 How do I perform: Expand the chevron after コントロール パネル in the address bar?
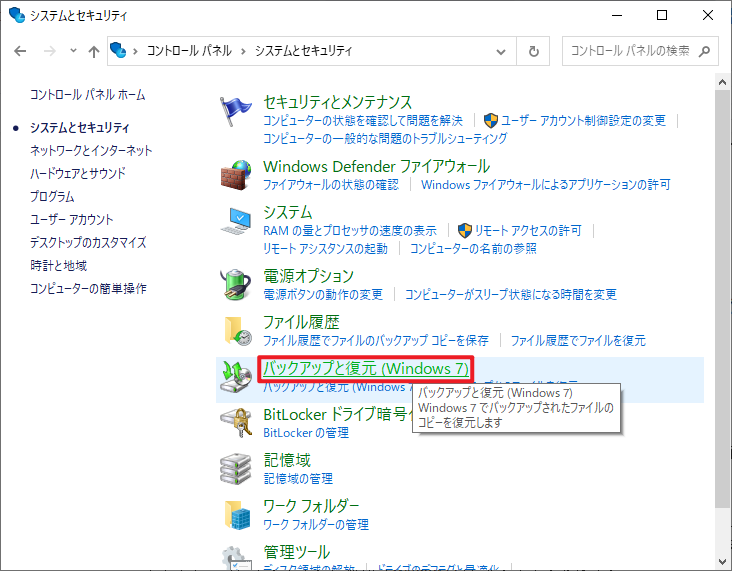pos(243,51)
